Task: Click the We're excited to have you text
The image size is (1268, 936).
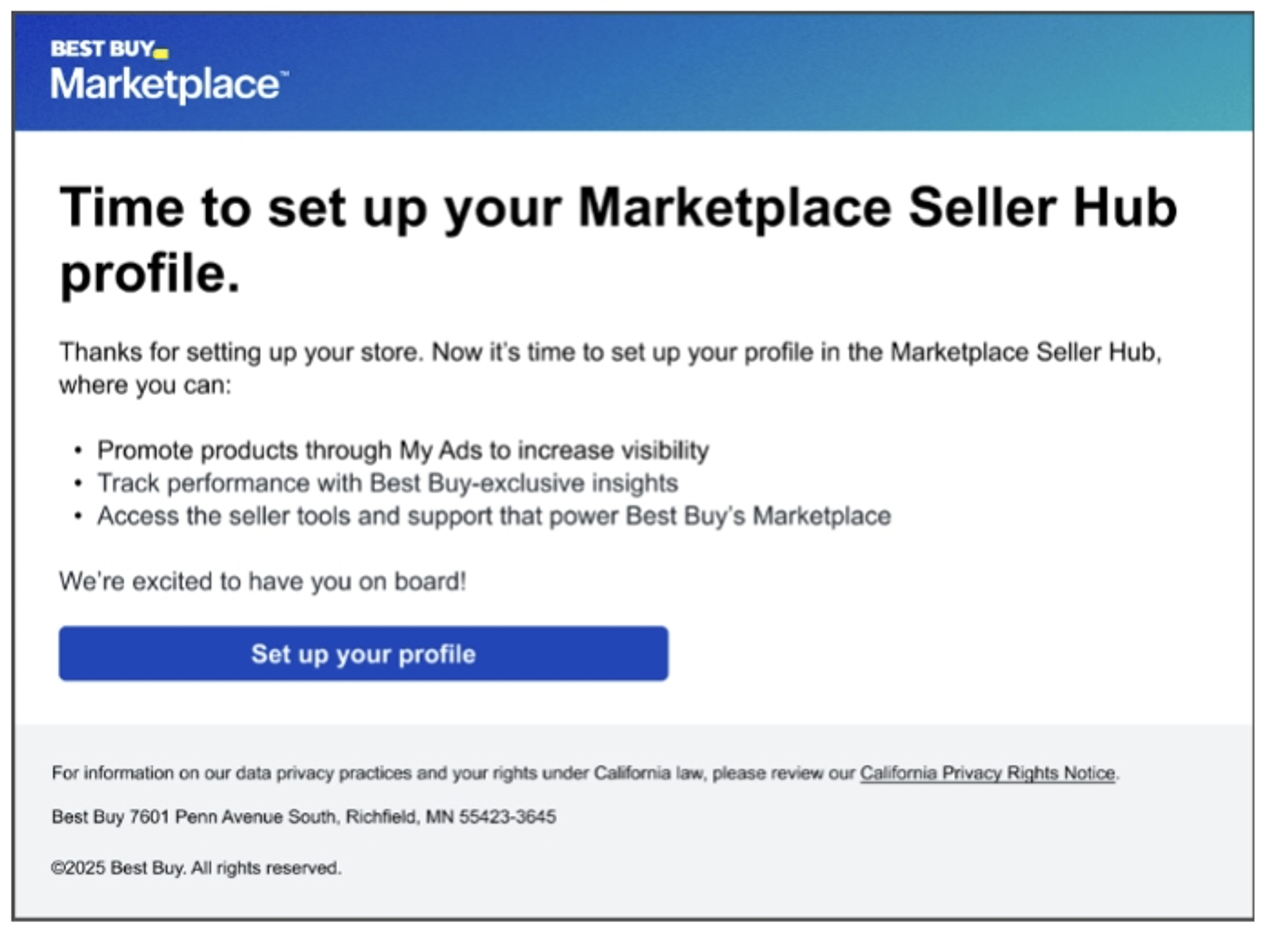Action: pyautogui.click(x=262, y=581)
